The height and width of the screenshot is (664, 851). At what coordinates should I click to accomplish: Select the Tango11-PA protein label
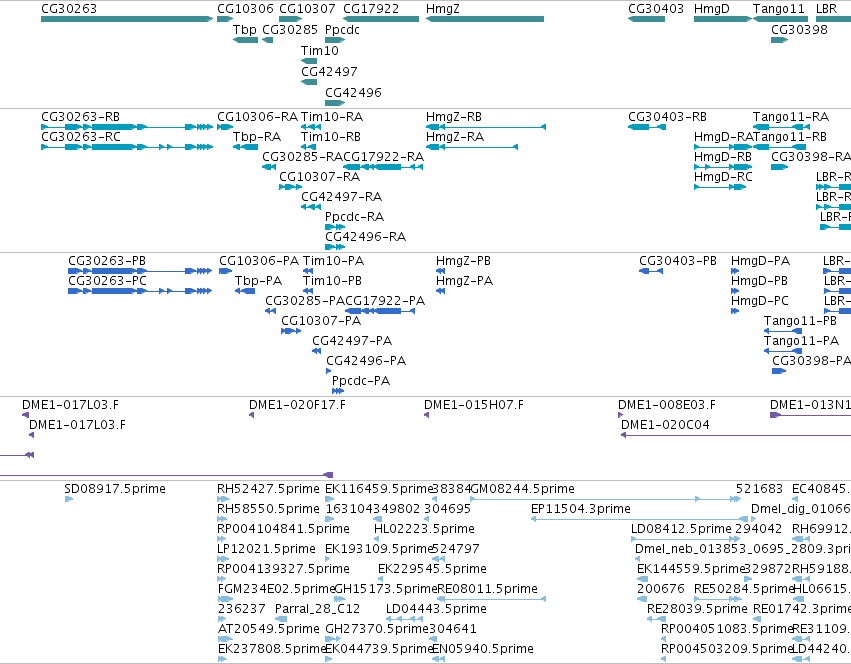802,342
